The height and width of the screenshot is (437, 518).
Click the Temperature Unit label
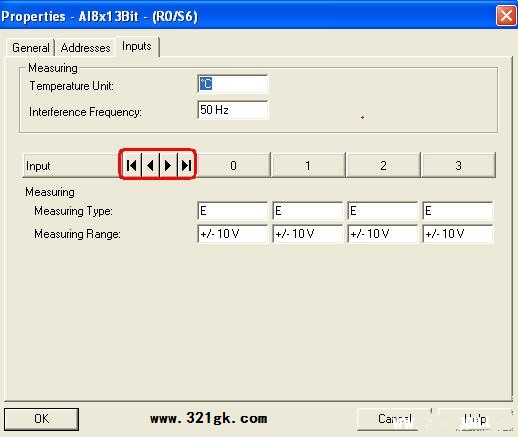coord(72,86)
